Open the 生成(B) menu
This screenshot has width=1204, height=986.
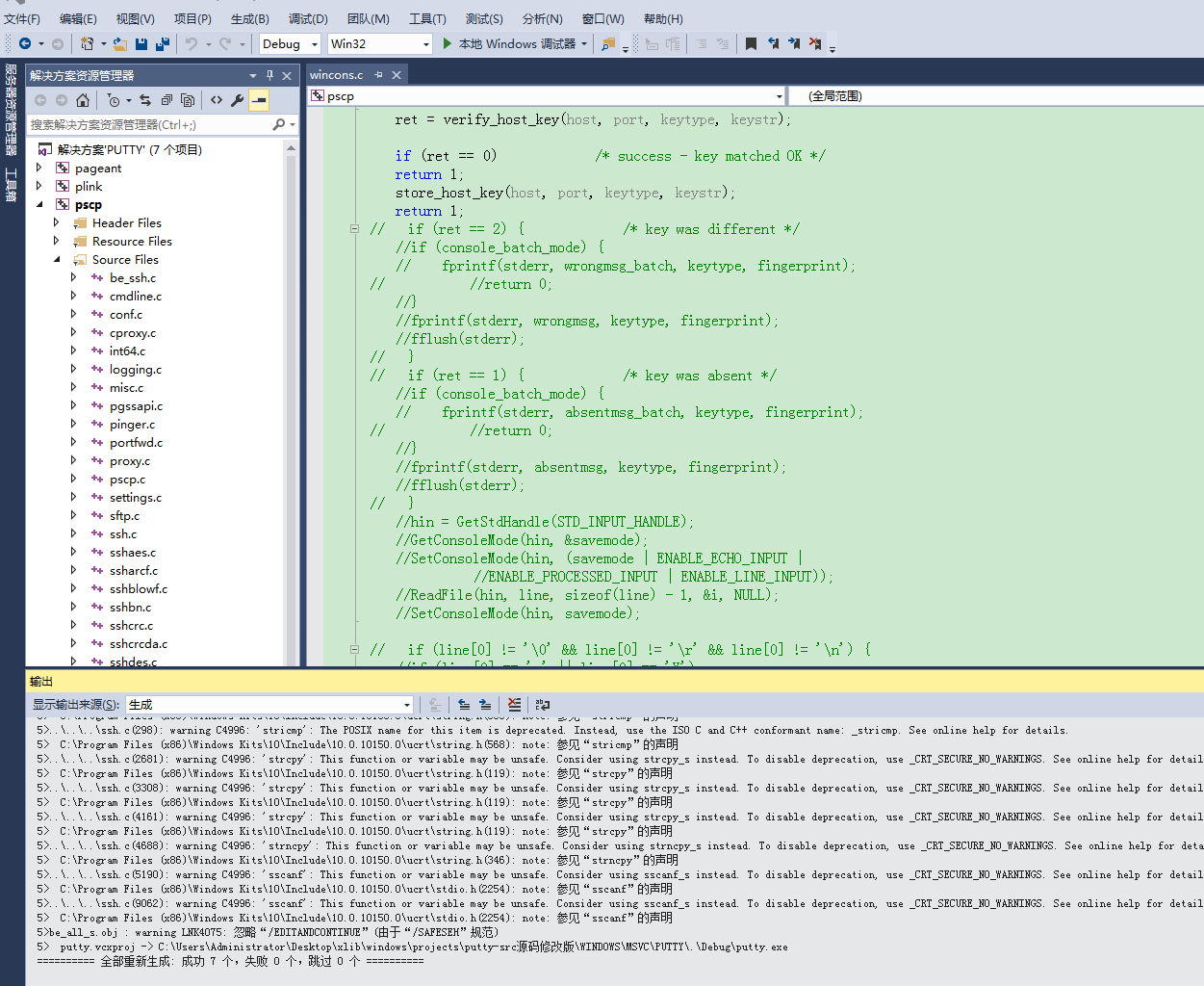(x=250, y=18)
